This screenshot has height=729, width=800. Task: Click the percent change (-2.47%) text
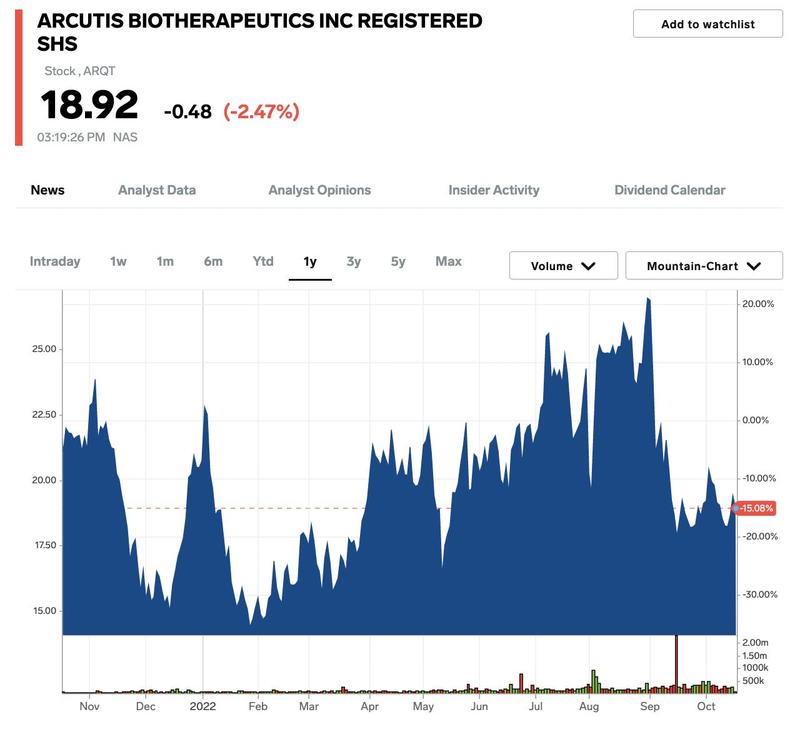tap(261, 111)
